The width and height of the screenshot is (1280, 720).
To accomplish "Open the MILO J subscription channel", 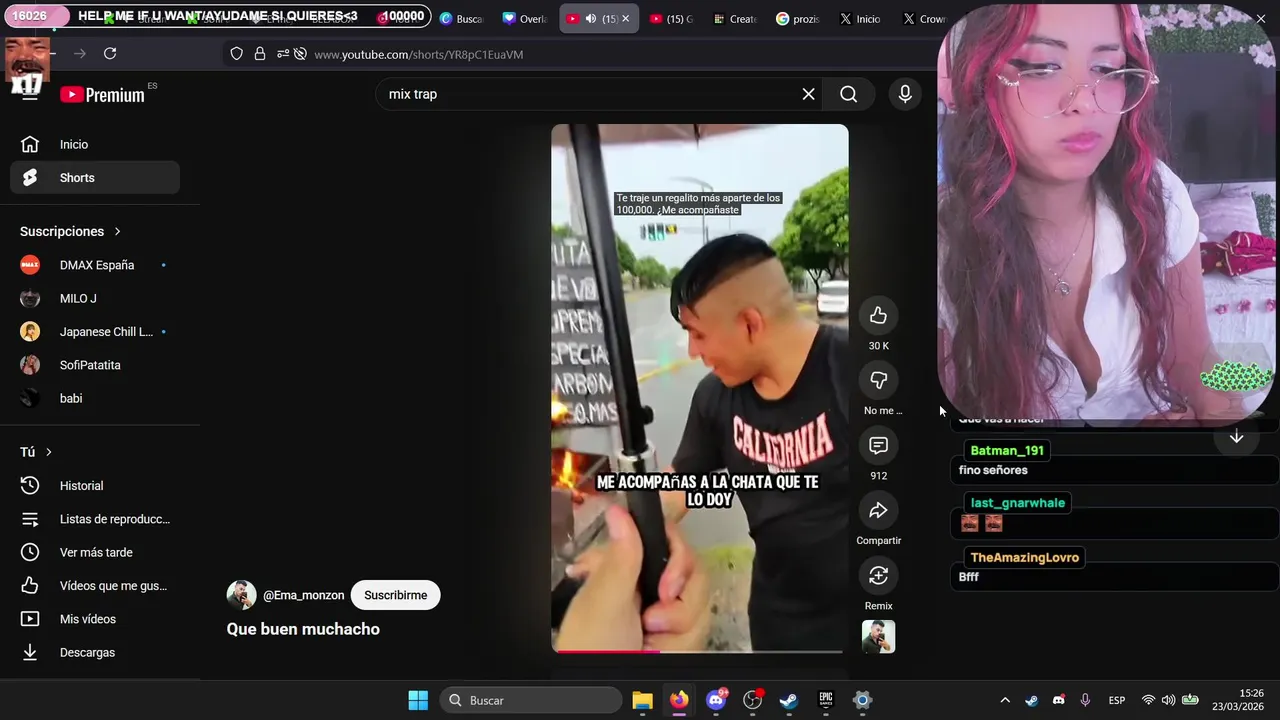I will click(x=95, y=298).
